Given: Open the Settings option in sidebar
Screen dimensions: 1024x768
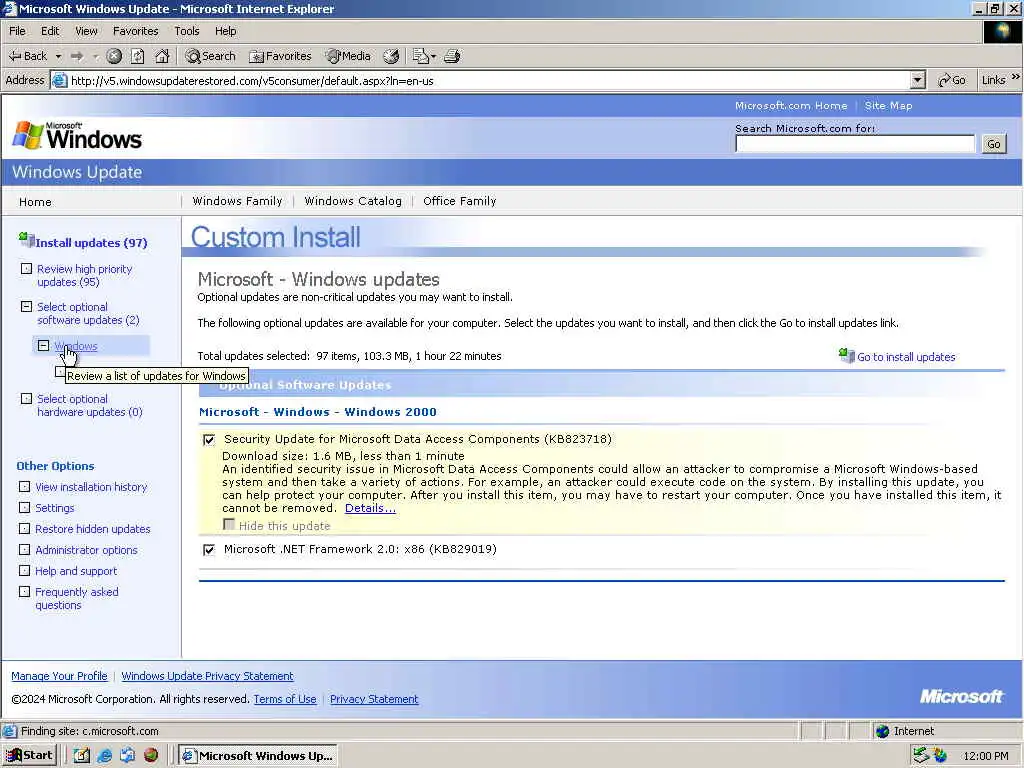Looking at the screenshot, I should click(x=55, y=507).
